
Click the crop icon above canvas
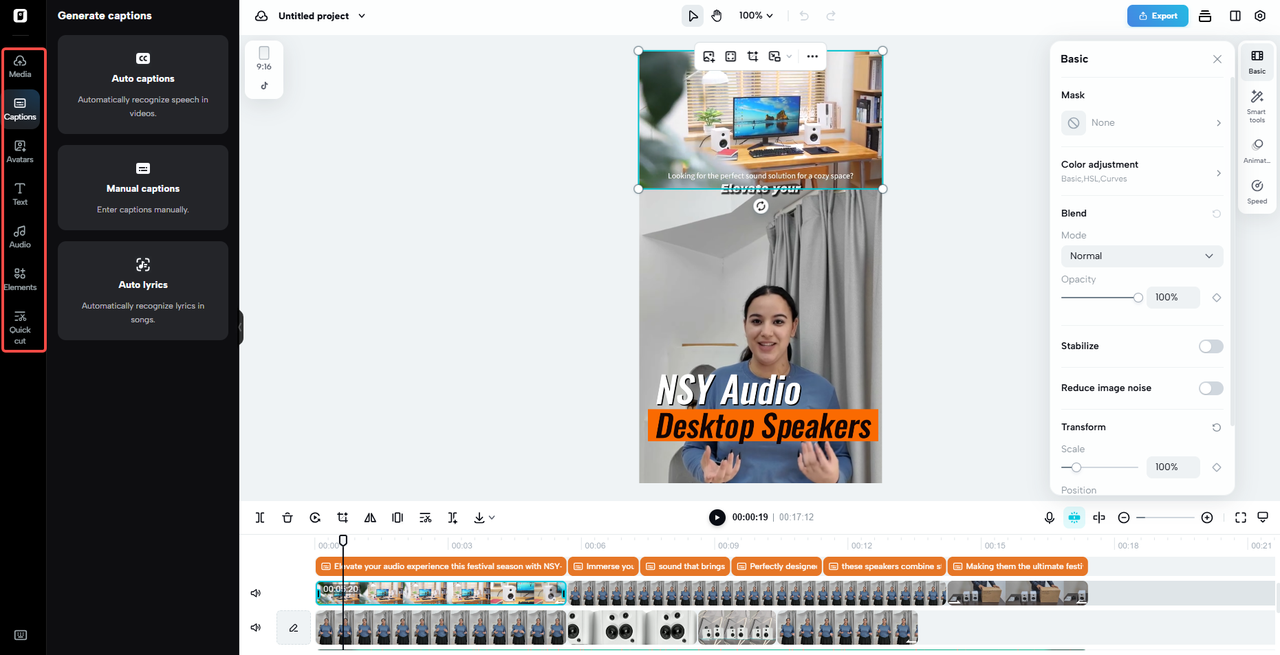[x=753, y=56]
